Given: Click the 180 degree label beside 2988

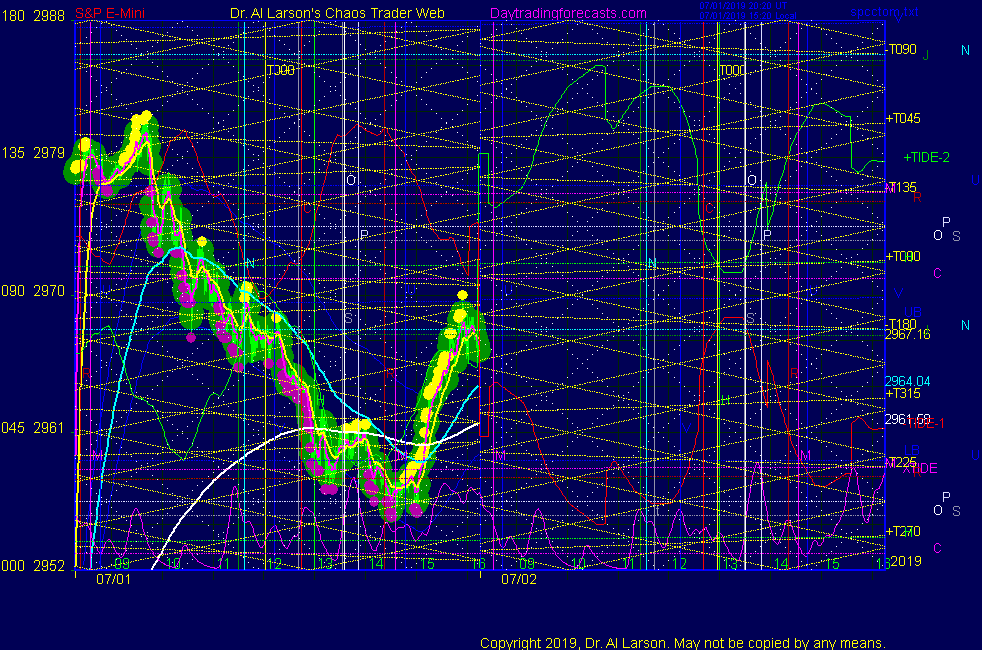Looking at the screenshot, I should click(x=13, y=16).
